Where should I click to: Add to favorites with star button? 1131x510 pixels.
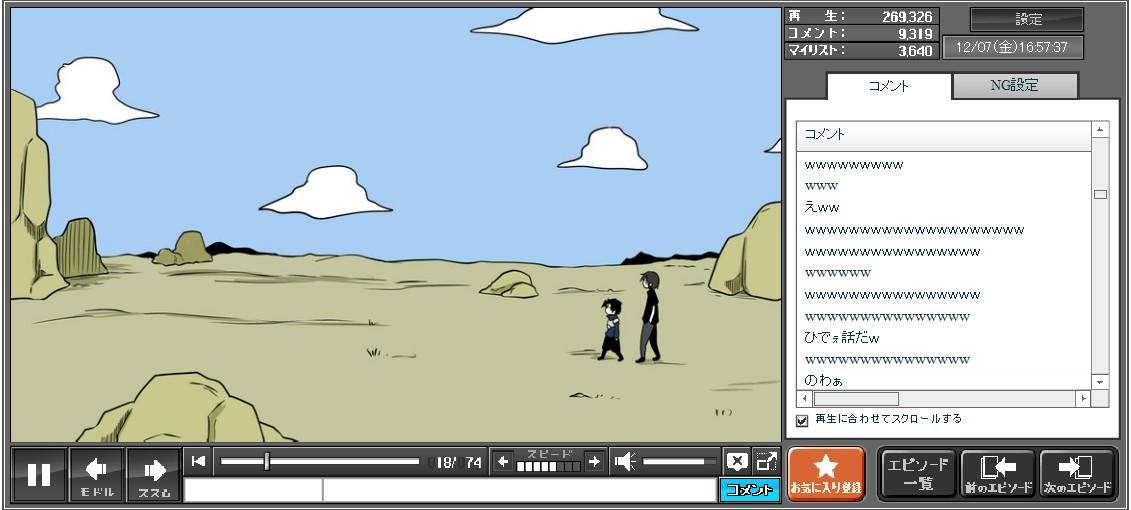point(826,474)
